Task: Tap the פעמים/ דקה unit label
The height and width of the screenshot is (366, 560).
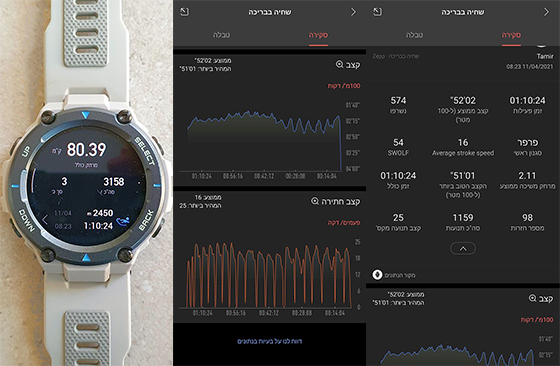Action: tap(344, 222)
